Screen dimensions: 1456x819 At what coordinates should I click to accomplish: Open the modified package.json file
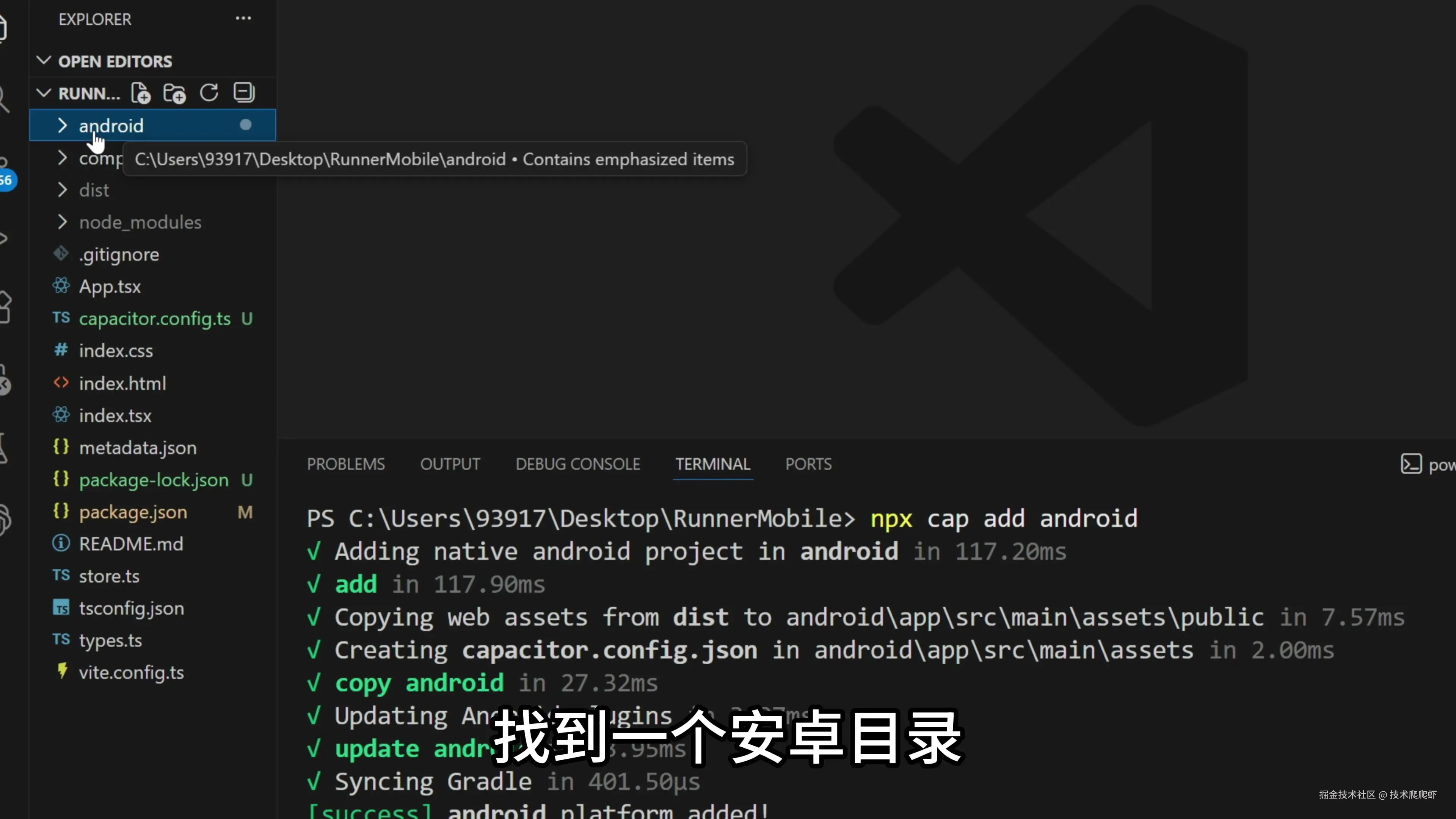[x=133, y=512]
